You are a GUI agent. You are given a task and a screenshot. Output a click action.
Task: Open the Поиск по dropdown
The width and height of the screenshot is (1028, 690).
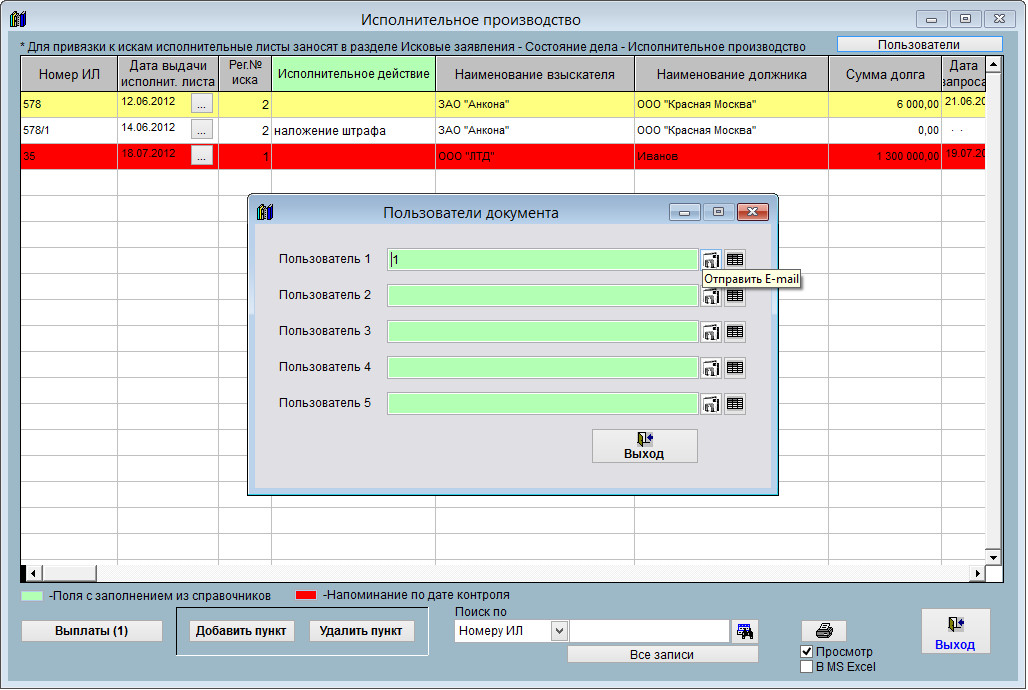coord(559,631)
